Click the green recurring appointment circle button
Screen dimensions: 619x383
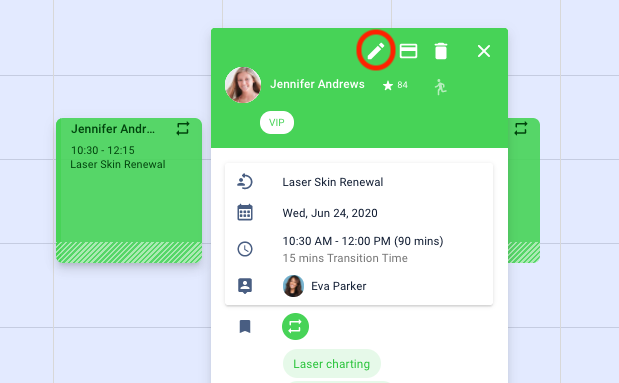pos(295,327)
